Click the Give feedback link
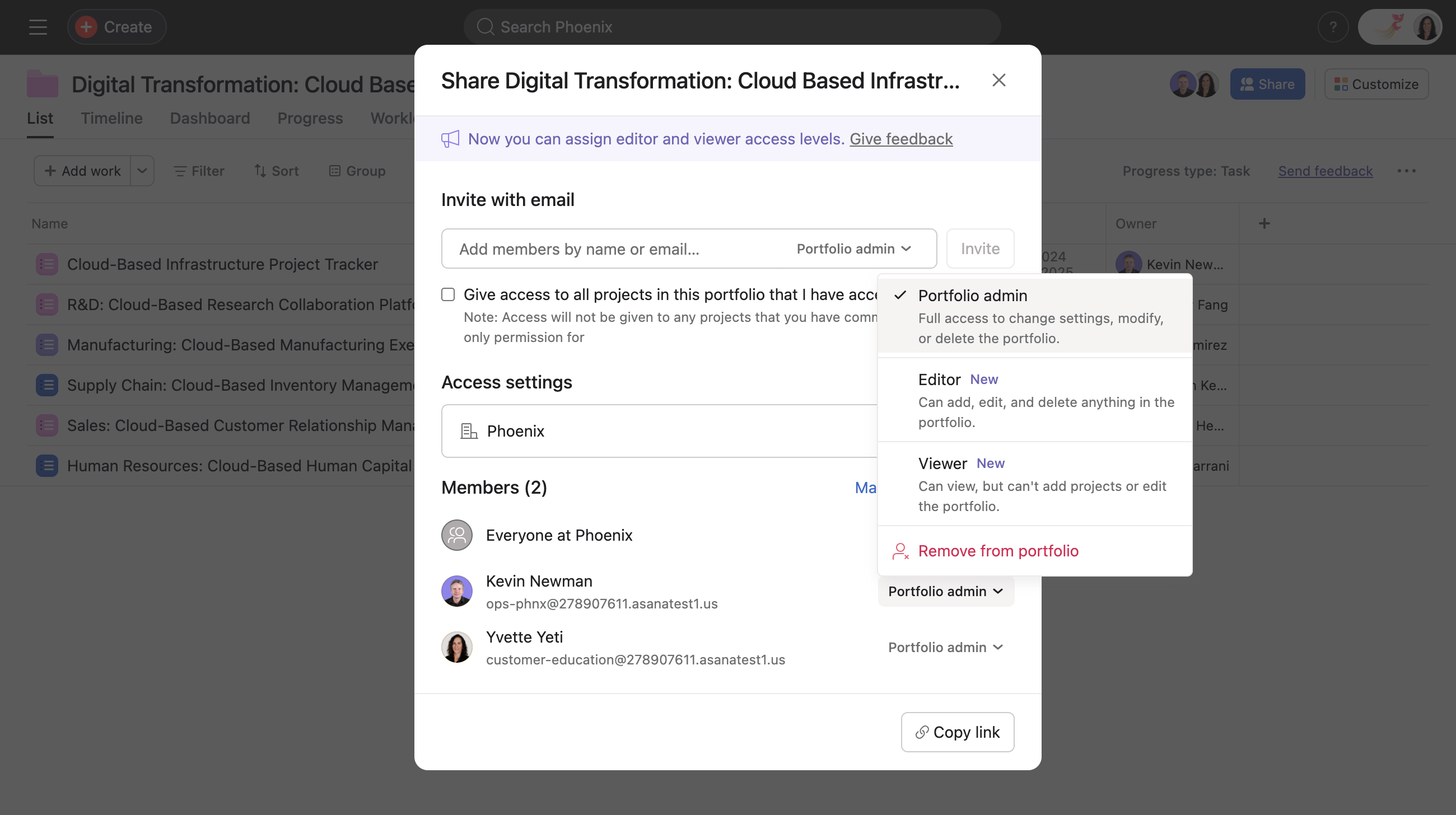 pyautogui.click(x=901, y=139)
